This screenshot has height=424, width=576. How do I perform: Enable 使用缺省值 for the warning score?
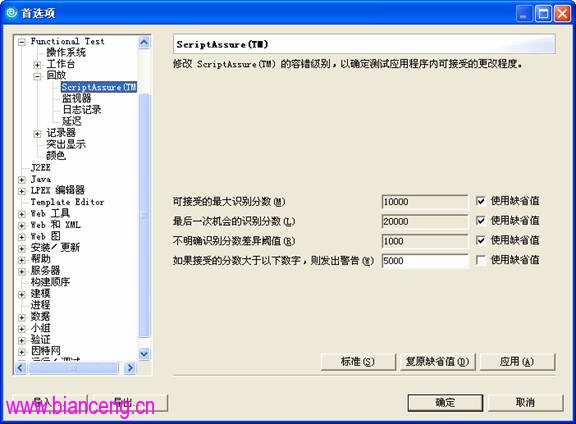point(480,260)
